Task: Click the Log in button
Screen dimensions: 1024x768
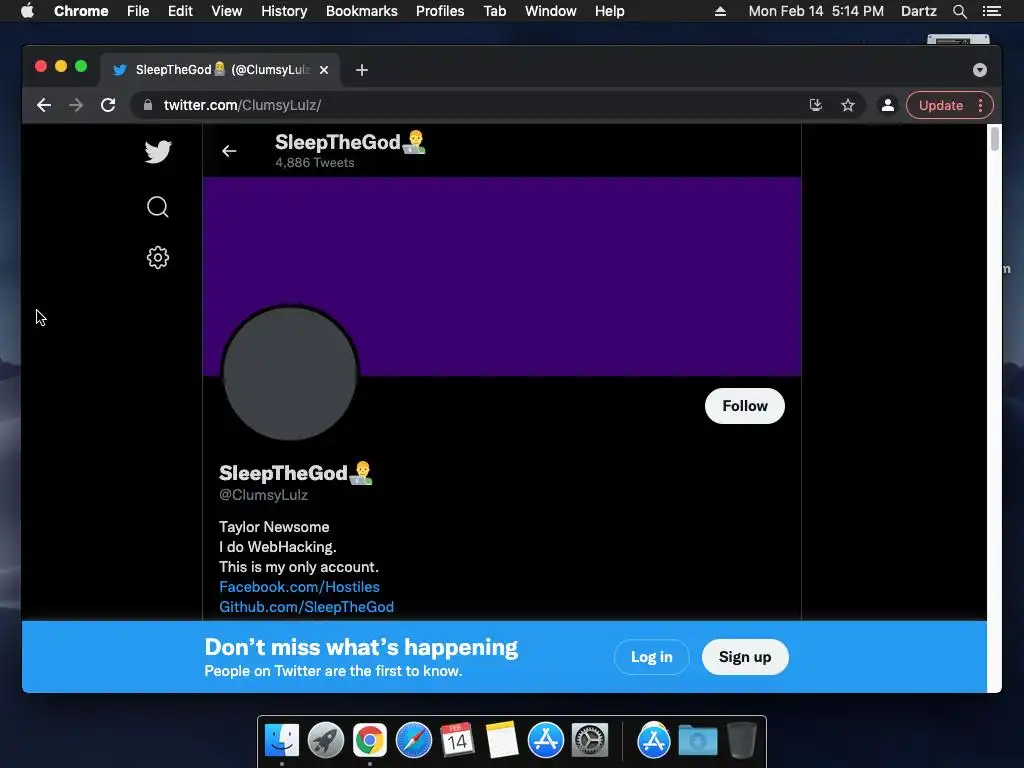Action: (x=651, y=657)
